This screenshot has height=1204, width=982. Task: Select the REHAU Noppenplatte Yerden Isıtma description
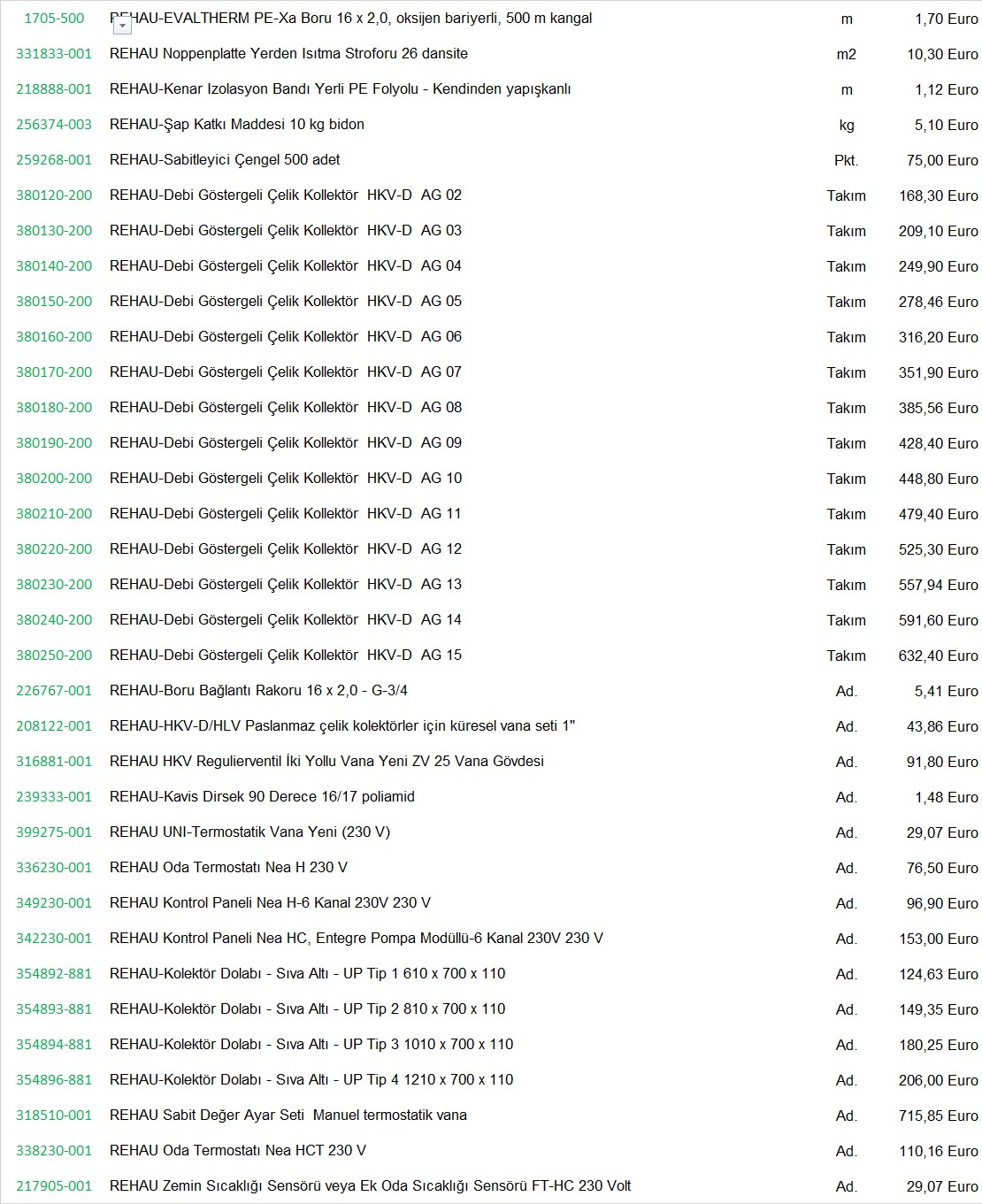(x=288, y=54)
